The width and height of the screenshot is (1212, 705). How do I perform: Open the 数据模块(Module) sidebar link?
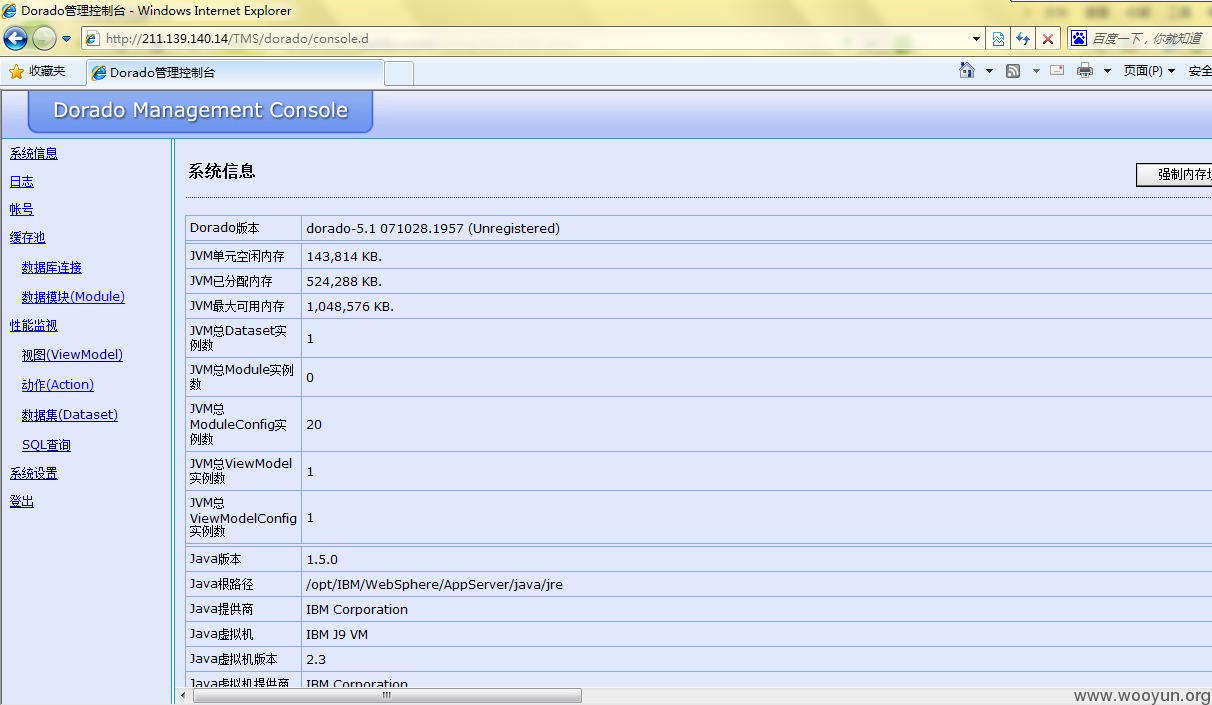tap(73, 297)
